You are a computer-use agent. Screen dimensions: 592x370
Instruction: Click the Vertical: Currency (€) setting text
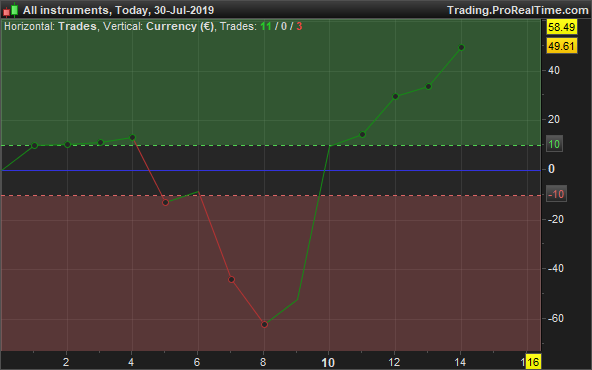tap(158, 26)
